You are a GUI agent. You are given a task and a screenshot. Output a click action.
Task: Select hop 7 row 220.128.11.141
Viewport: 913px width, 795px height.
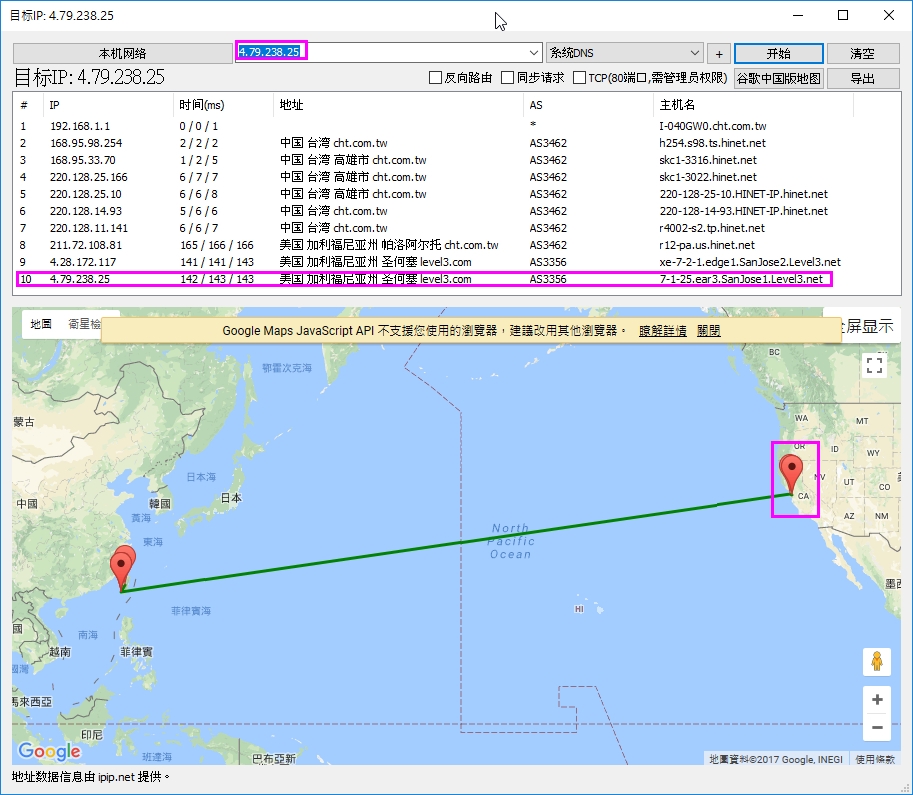(431, 228)
